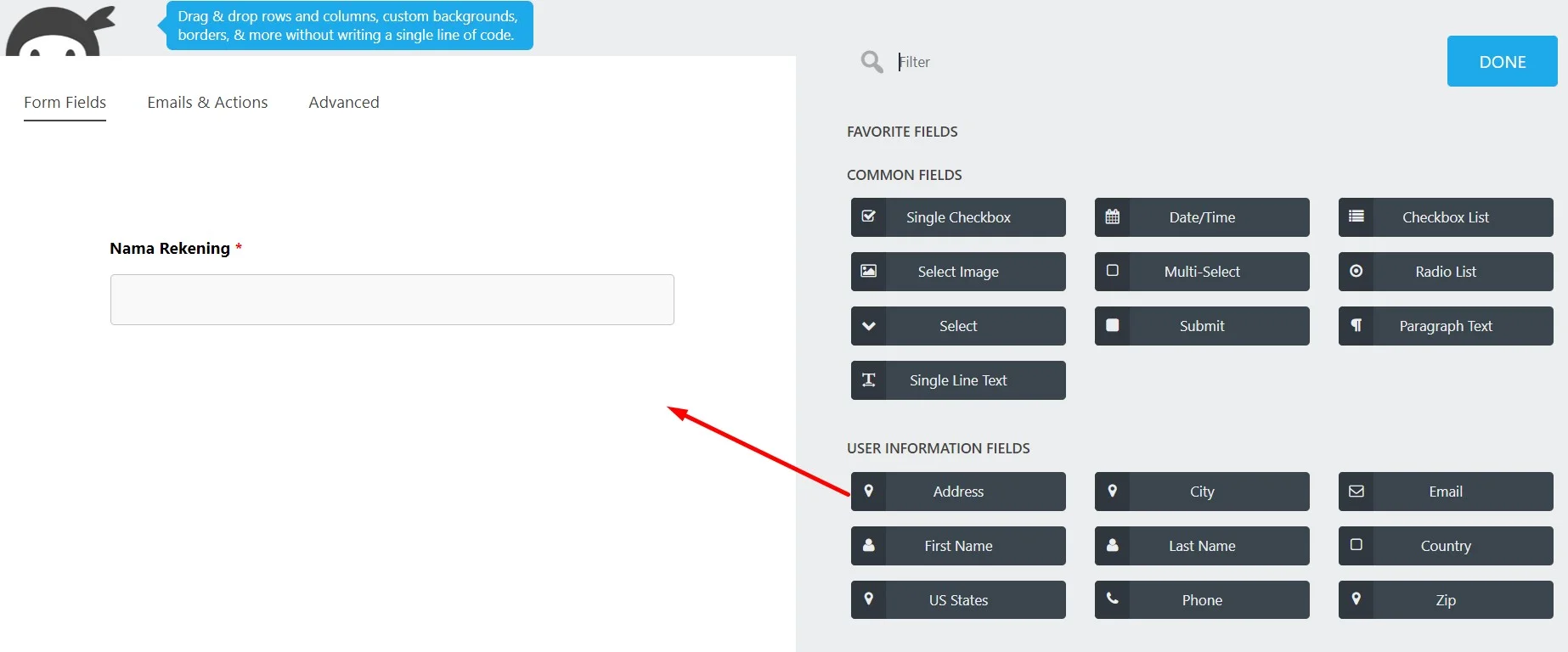Add a Zip field
The height and width of the screenshot is (652, 1568).
tap(1446, 599)
